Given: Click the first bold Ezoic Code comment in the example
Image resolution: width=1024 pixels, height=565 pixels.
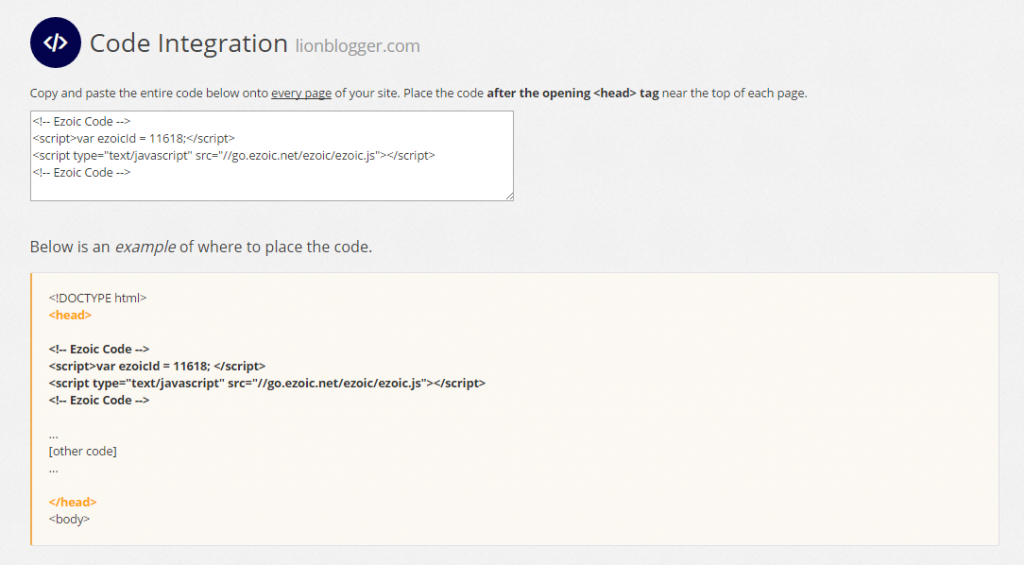Looking at the screenshot, I should [99, 349].
